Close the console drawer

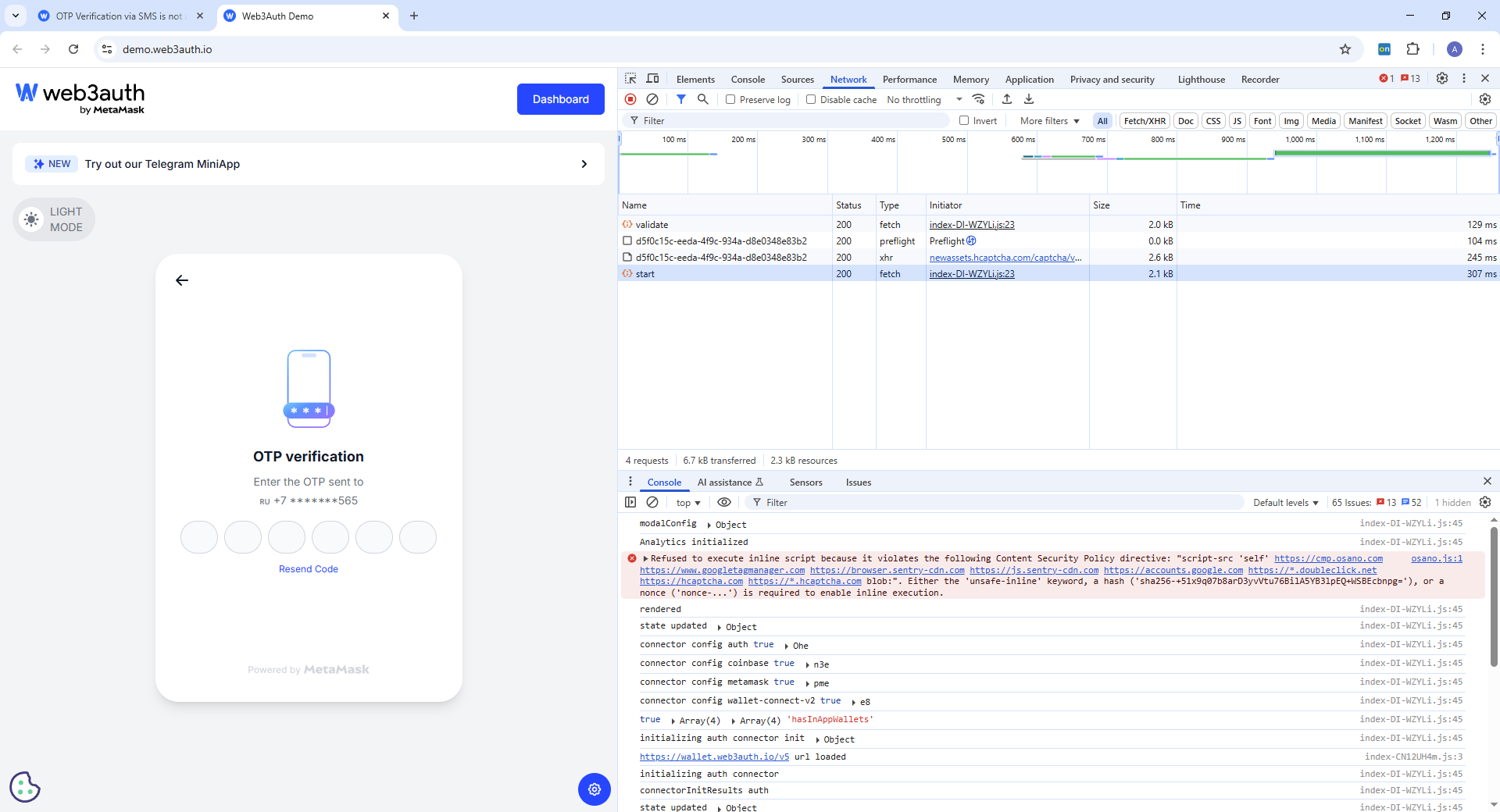pyautogui.click(x=1487, y=481)
